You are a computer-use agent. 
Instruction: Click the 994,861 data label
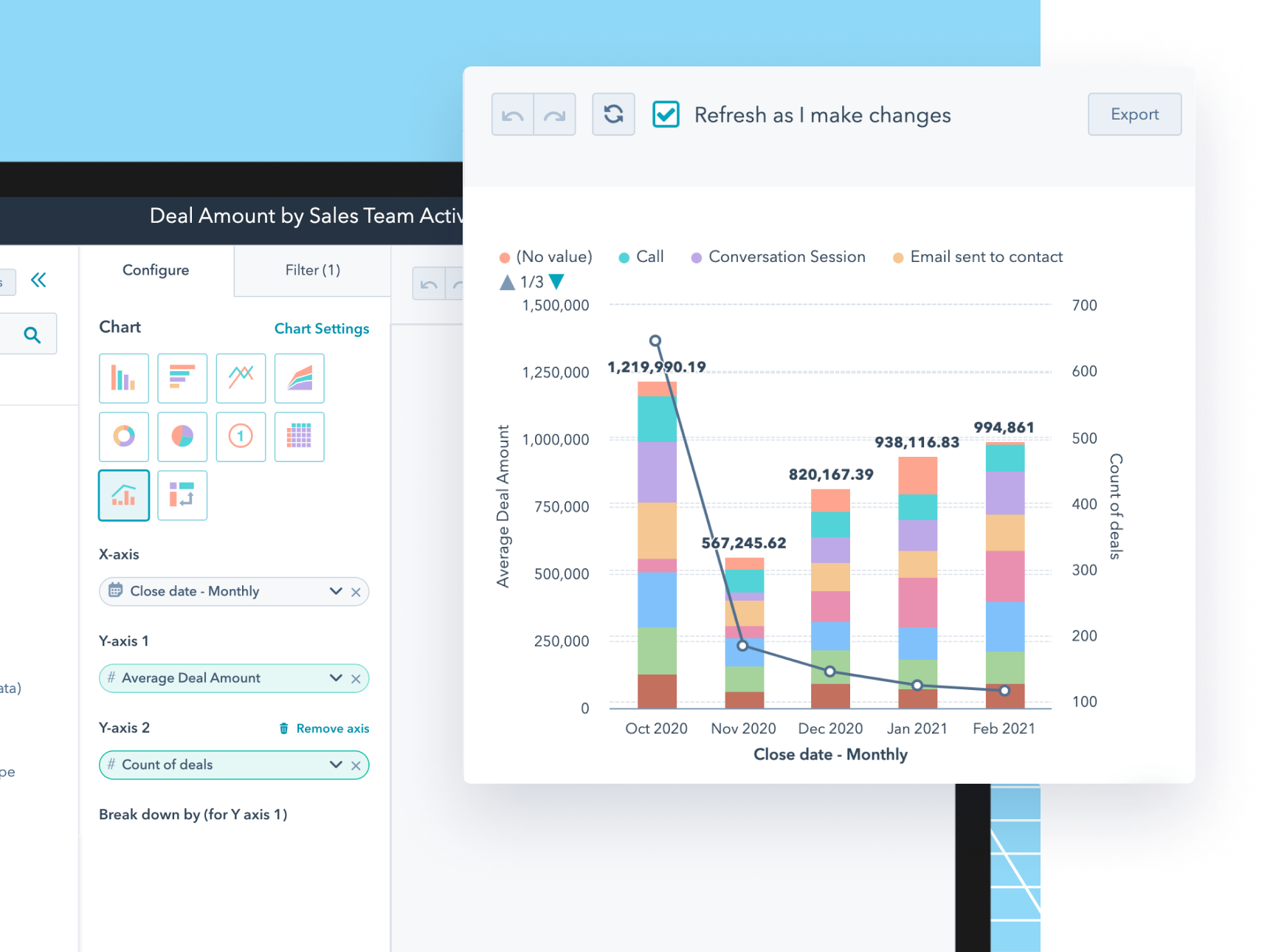[1004, 427]
